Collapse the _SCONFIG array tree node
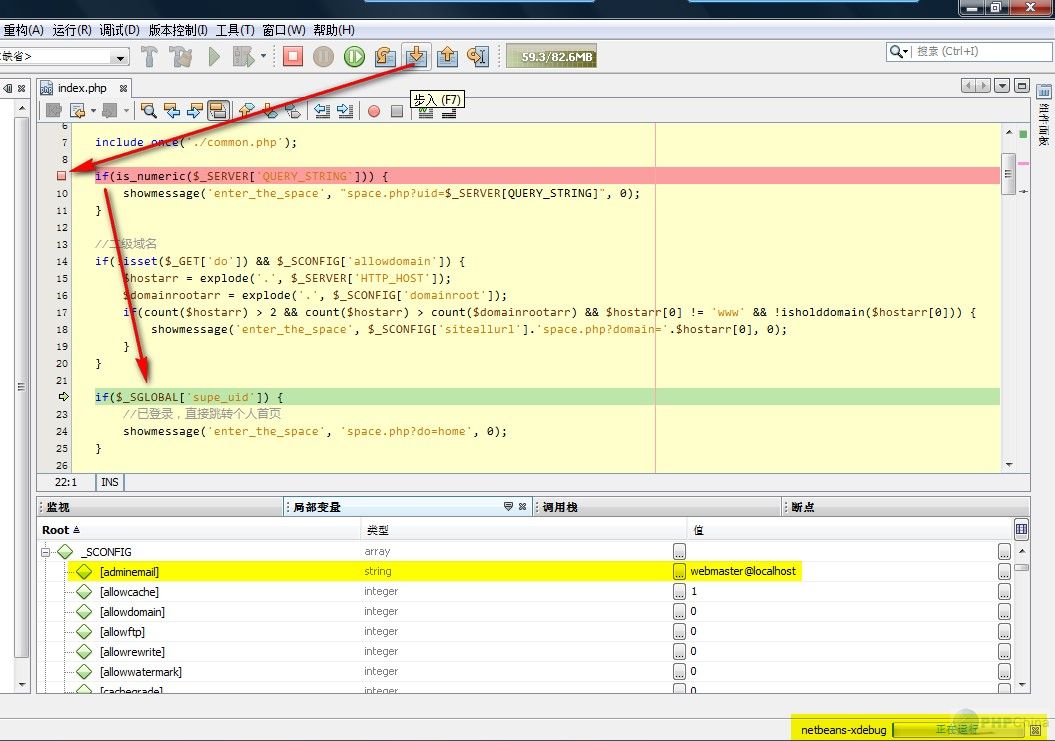 (45, 552)
